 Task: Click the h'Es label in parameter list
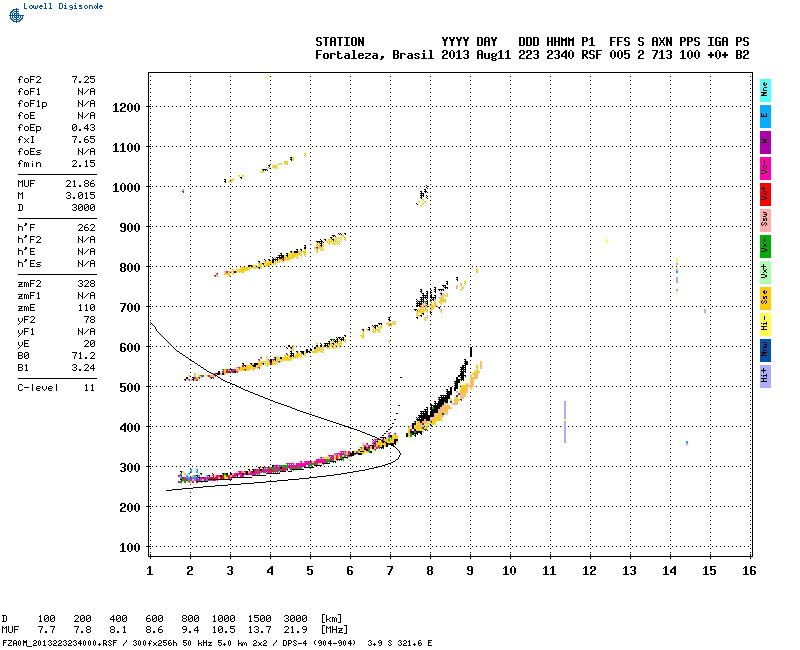tap(29, 264)
